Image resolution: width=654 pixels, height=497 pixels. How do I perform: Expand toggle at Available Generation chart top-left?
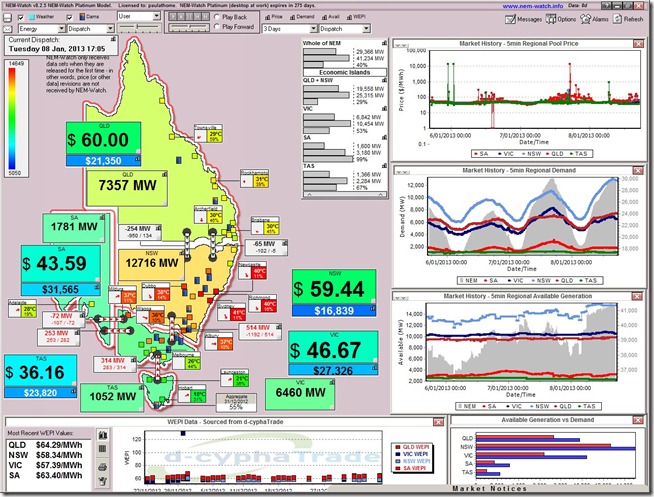coord(401,298)
